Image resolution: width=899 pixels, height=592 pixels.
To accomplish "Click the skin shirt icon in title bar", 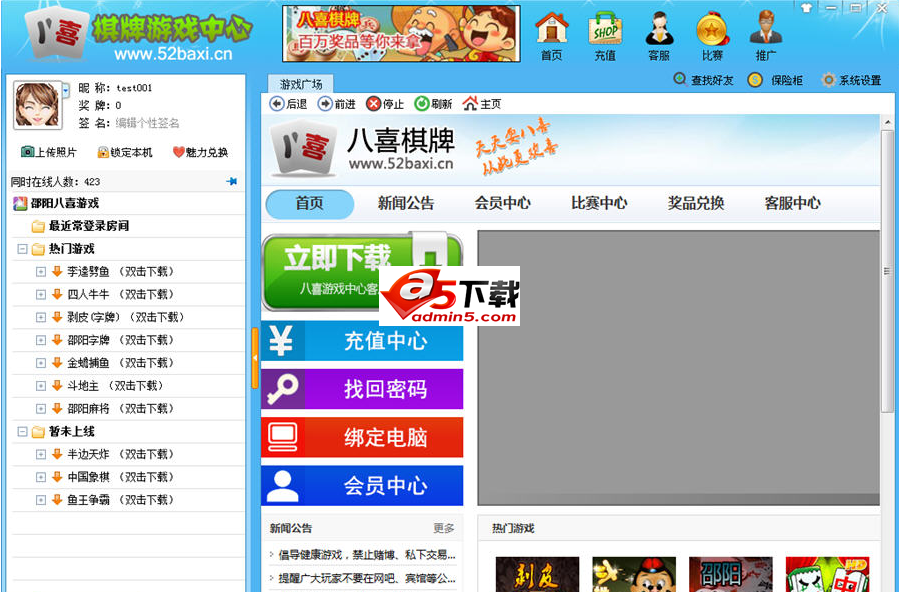I will click(x=807, y=8).
